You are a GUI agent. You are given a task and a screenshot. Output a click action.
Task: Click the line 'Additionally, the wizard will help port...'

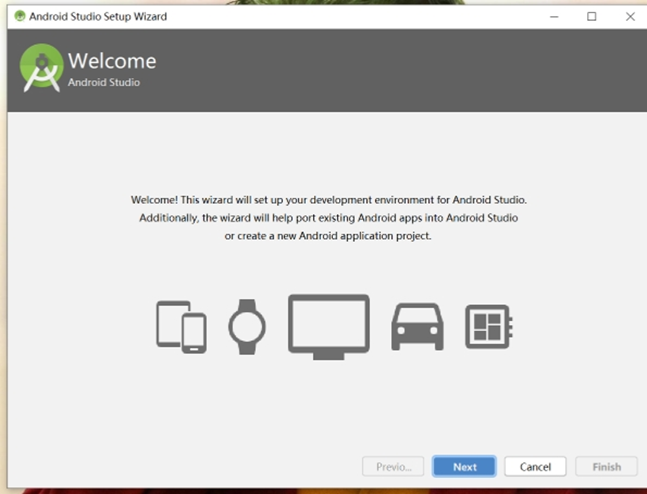tap(328, 218)
